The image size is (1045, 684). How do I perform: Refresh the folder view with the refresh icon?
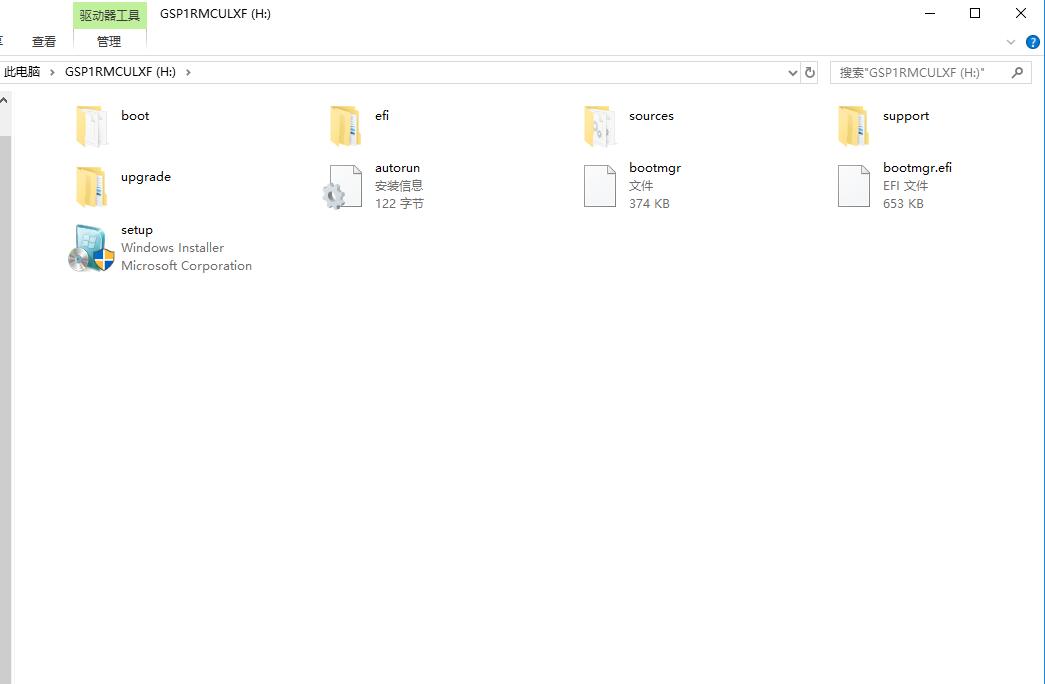(809, 71)
